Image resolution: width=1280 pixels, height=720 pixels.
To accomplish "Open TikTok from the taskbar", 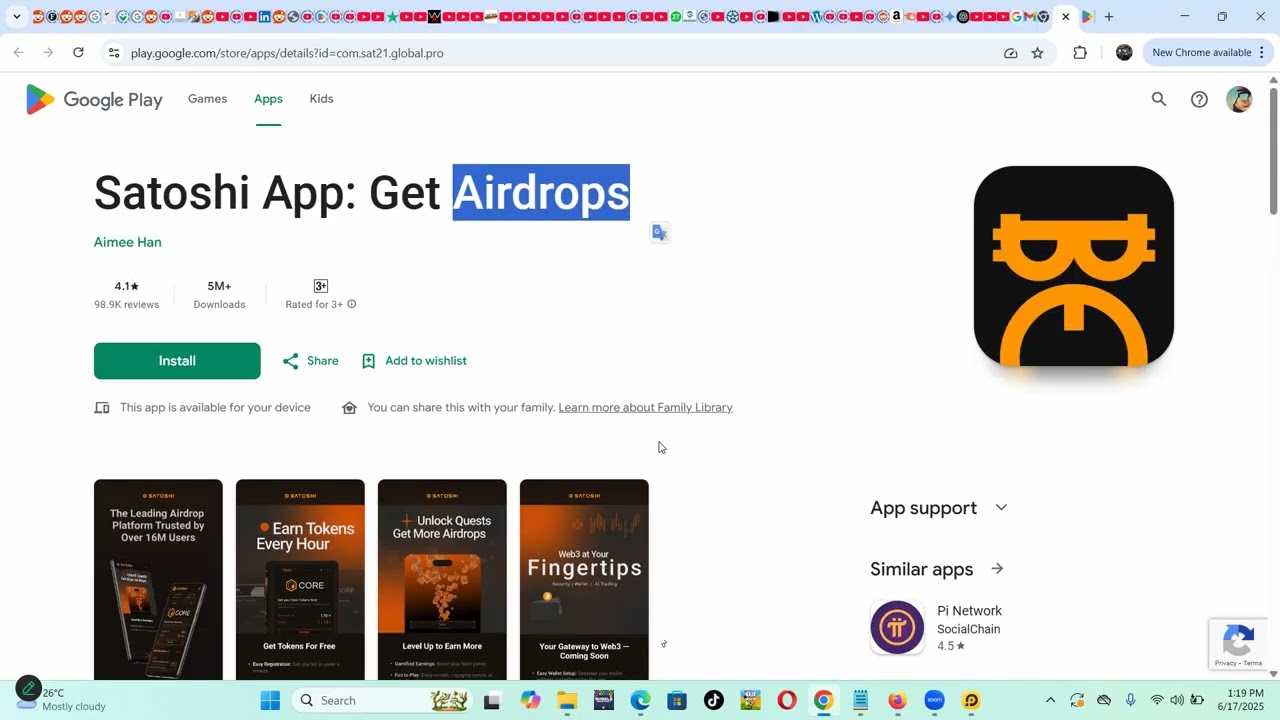I will click(713, 700).
